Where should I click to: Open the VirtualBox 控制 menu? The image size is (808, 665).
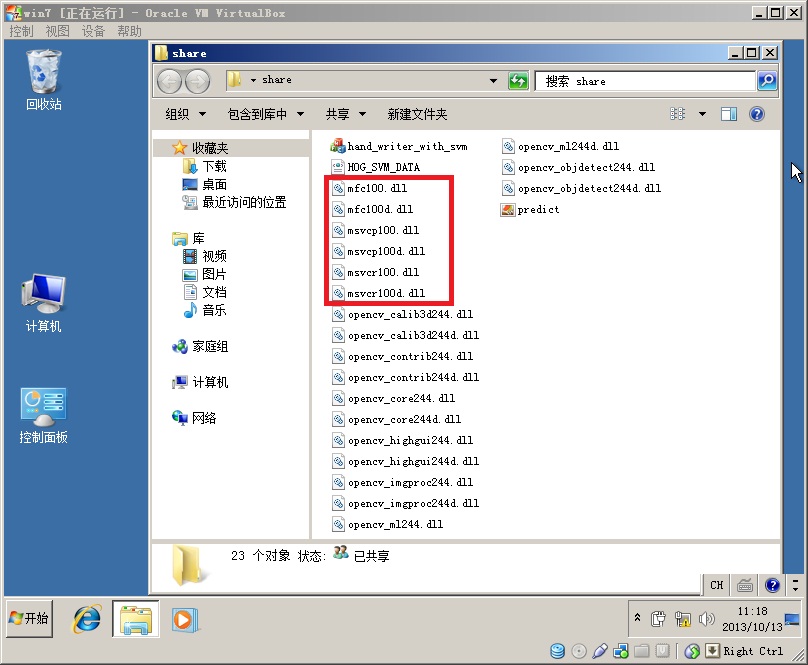tap(21, 31)
